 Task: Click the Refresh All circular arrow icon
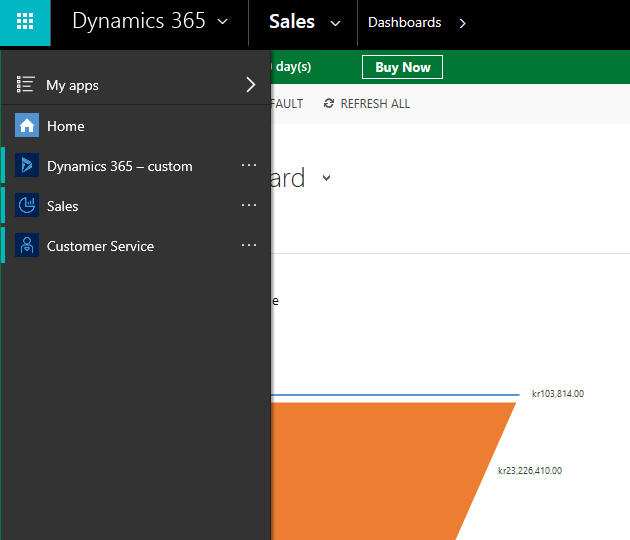pyautogui.click(x=329, y=104)
